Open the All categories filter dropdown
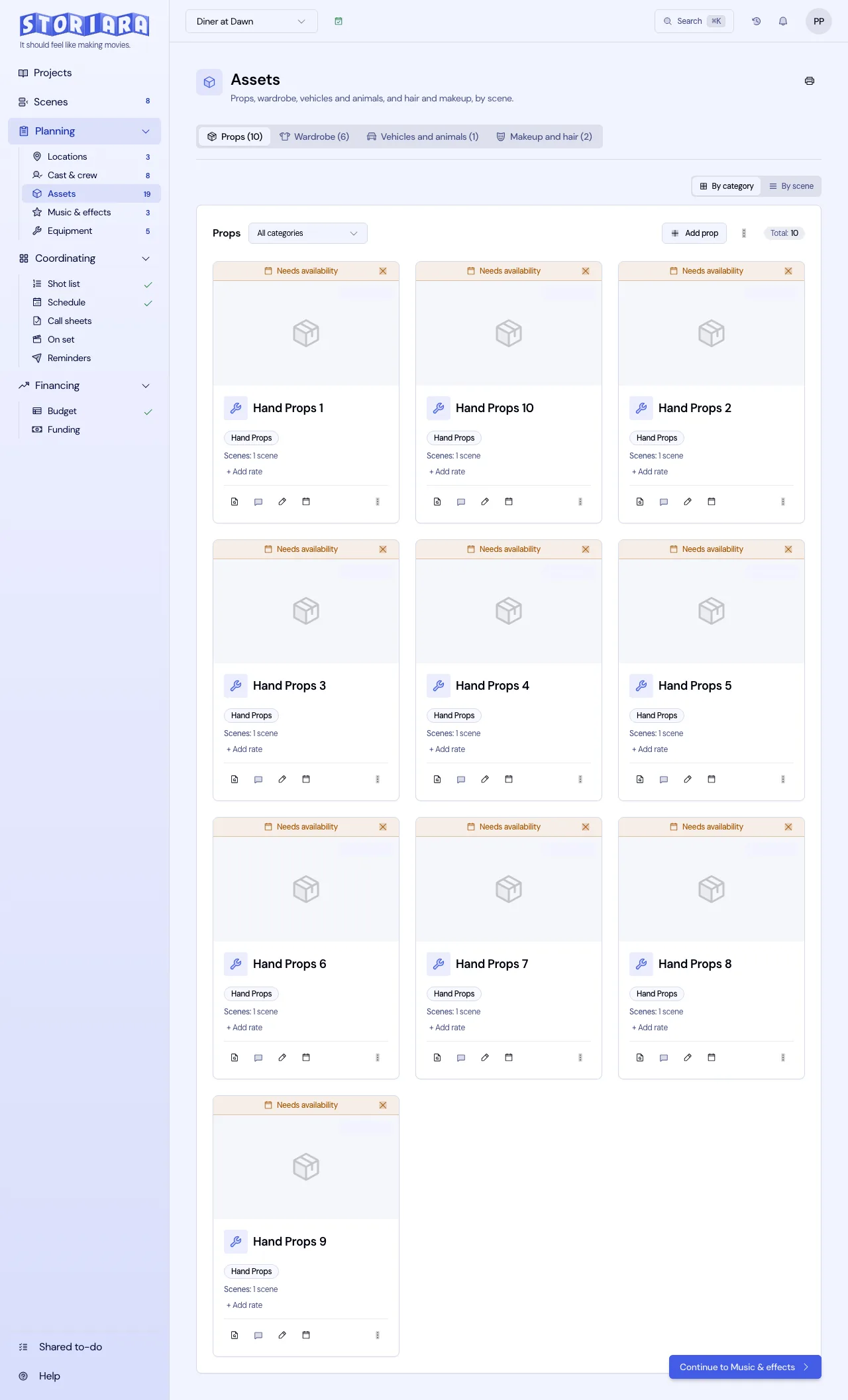The image size is (848, 1400). click(308, 233)
